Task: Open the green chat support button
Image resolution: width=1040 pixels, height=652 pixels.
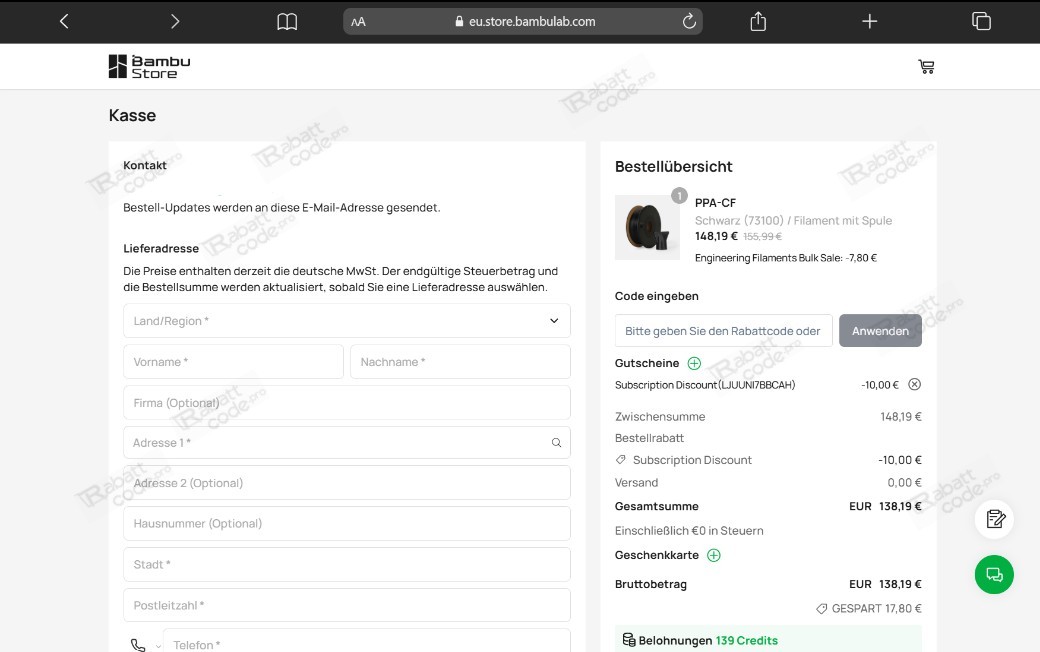Action: pyautogui.click(x=994, y=574)
